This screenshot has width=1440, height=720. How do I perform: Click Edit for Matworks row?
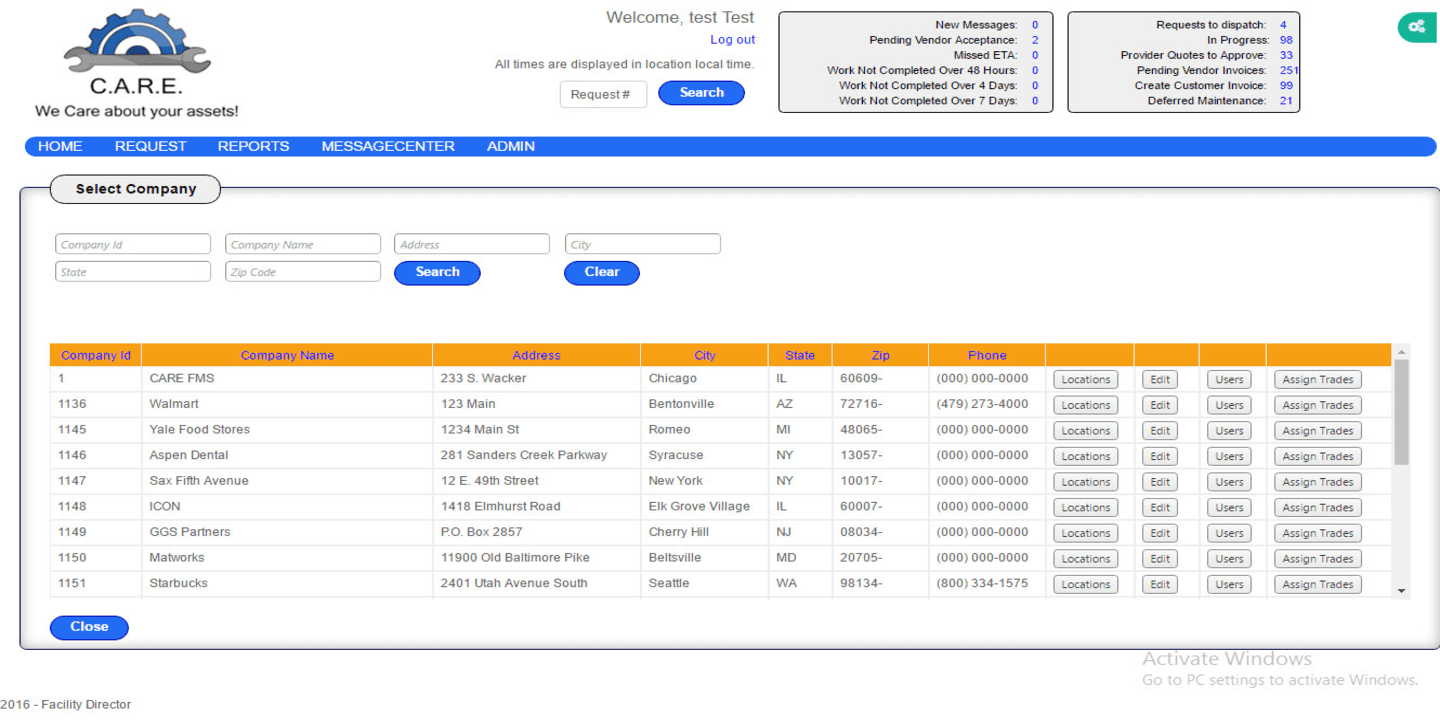click(1160, 559)
